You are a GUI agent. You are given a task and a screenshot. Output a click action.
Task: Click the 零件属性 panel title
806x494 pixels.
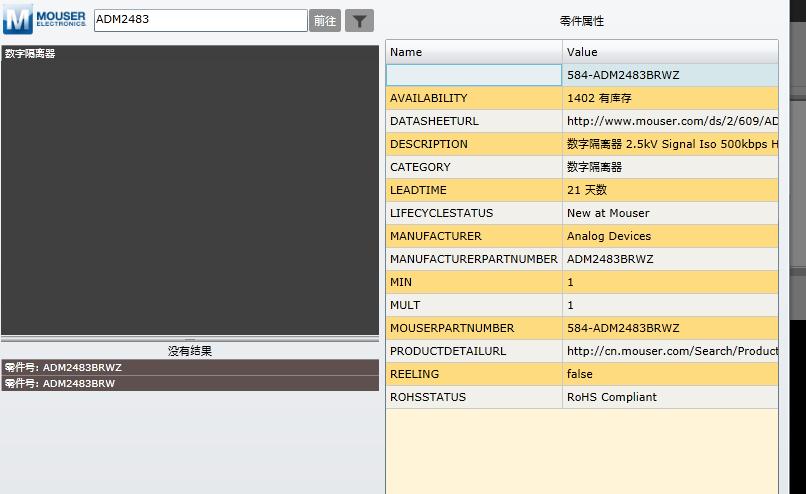pos(582,21)
